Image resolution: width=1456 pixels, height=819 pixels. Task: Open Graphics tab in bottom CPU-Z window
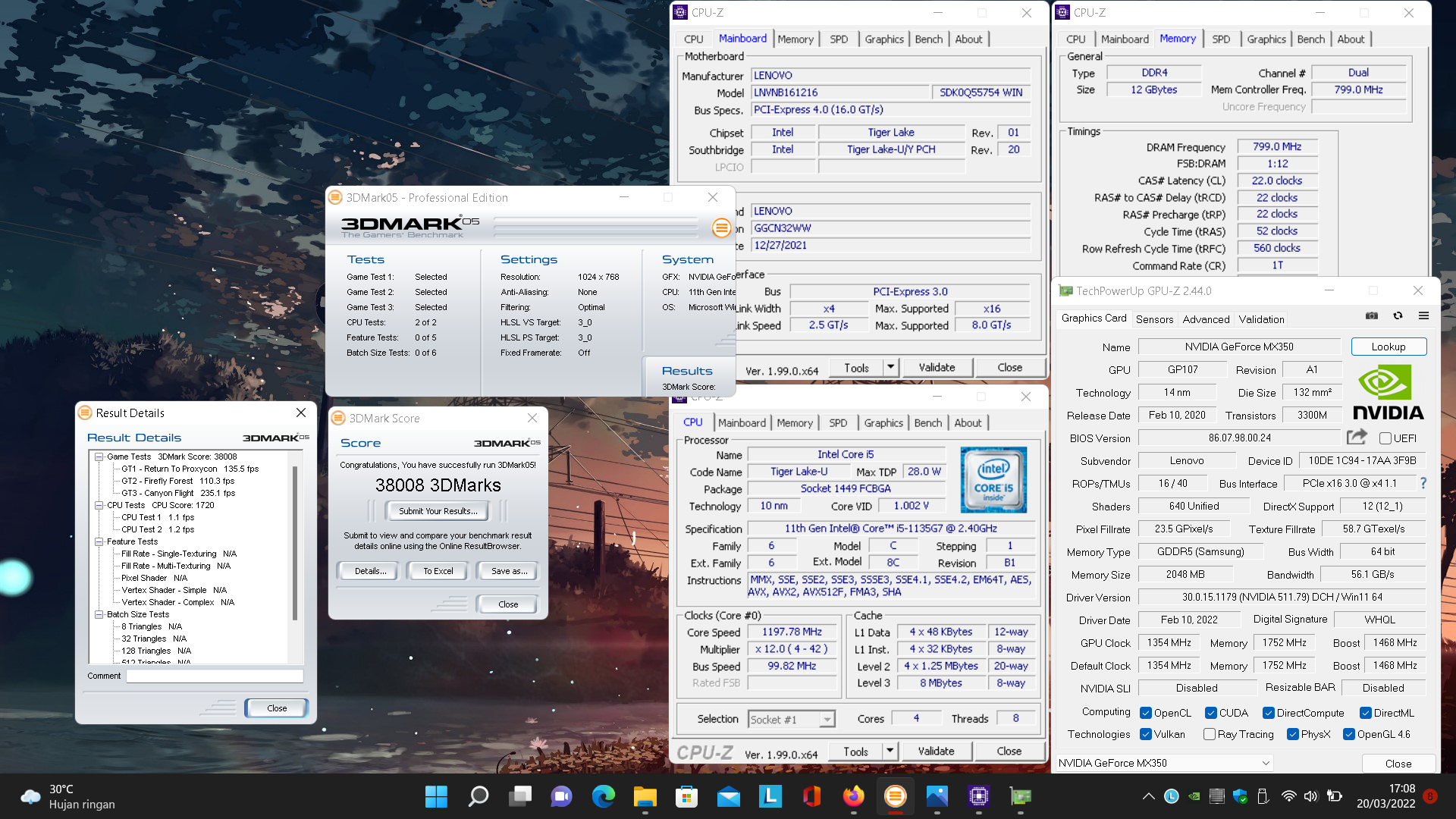point(883,423)
